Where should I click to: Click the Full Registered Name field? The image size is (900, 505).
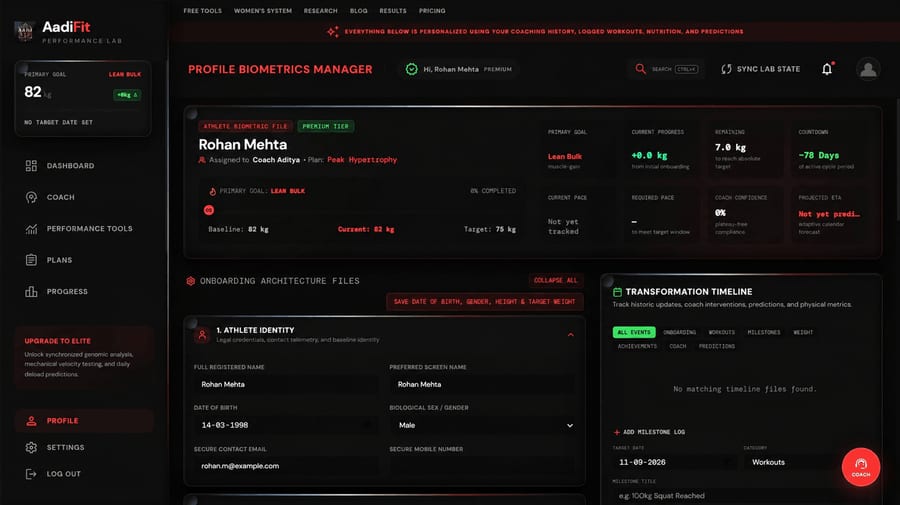point(286,384)
